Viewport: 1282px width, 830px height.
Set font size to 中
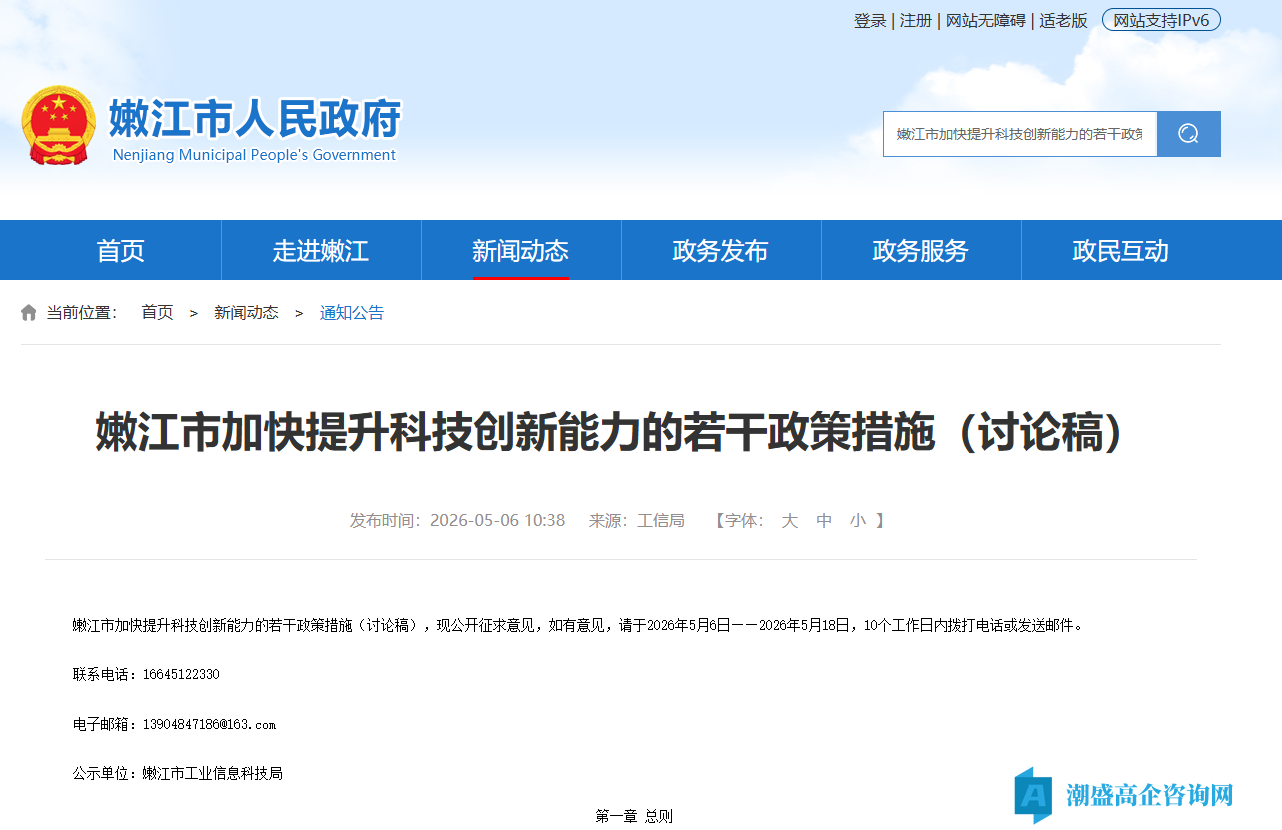(824, 520)
